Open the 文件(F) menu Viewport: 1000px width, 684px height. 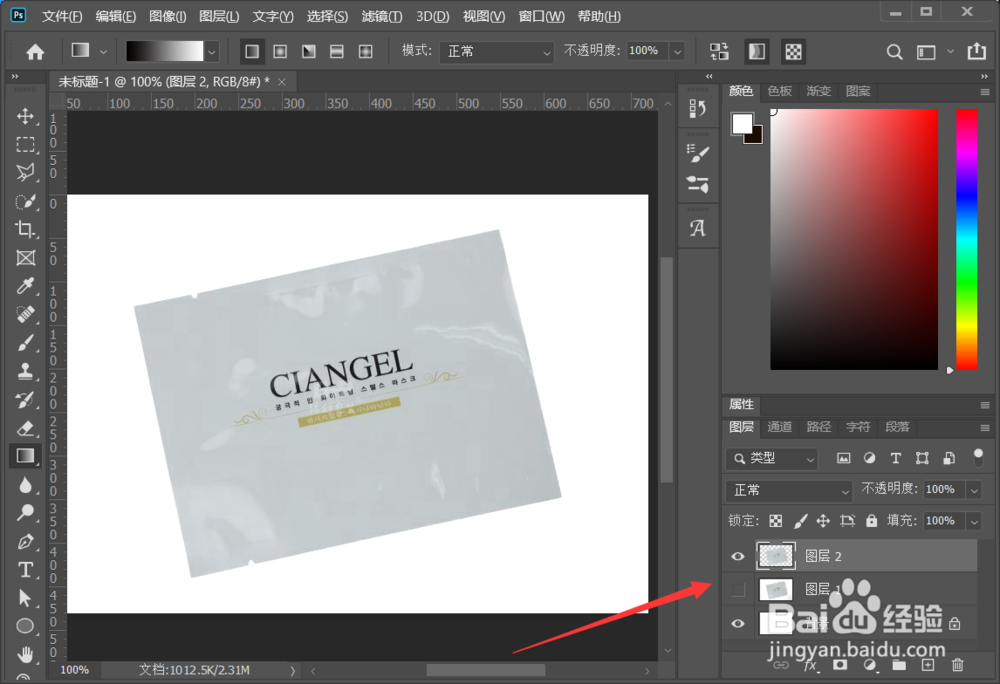click(x=62, y=16)
